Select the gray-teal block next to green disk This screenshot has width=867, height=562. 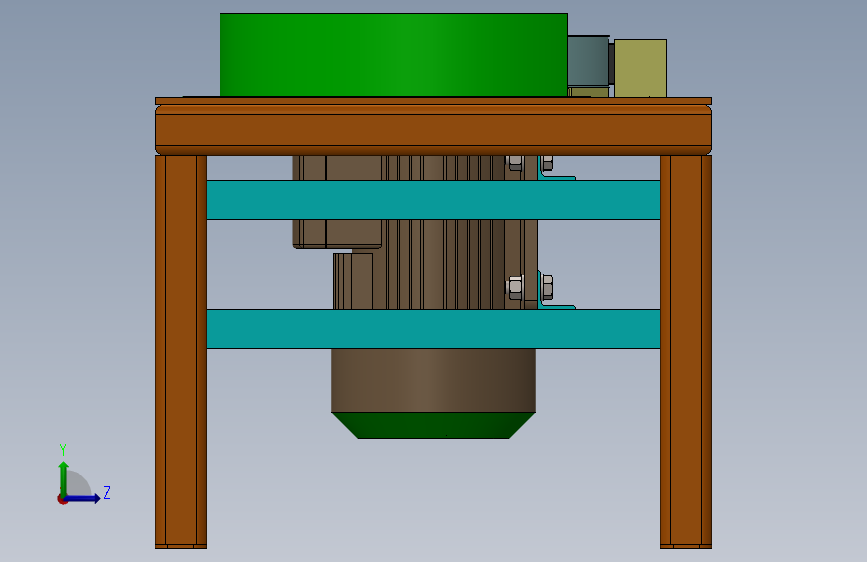point(588,61)
